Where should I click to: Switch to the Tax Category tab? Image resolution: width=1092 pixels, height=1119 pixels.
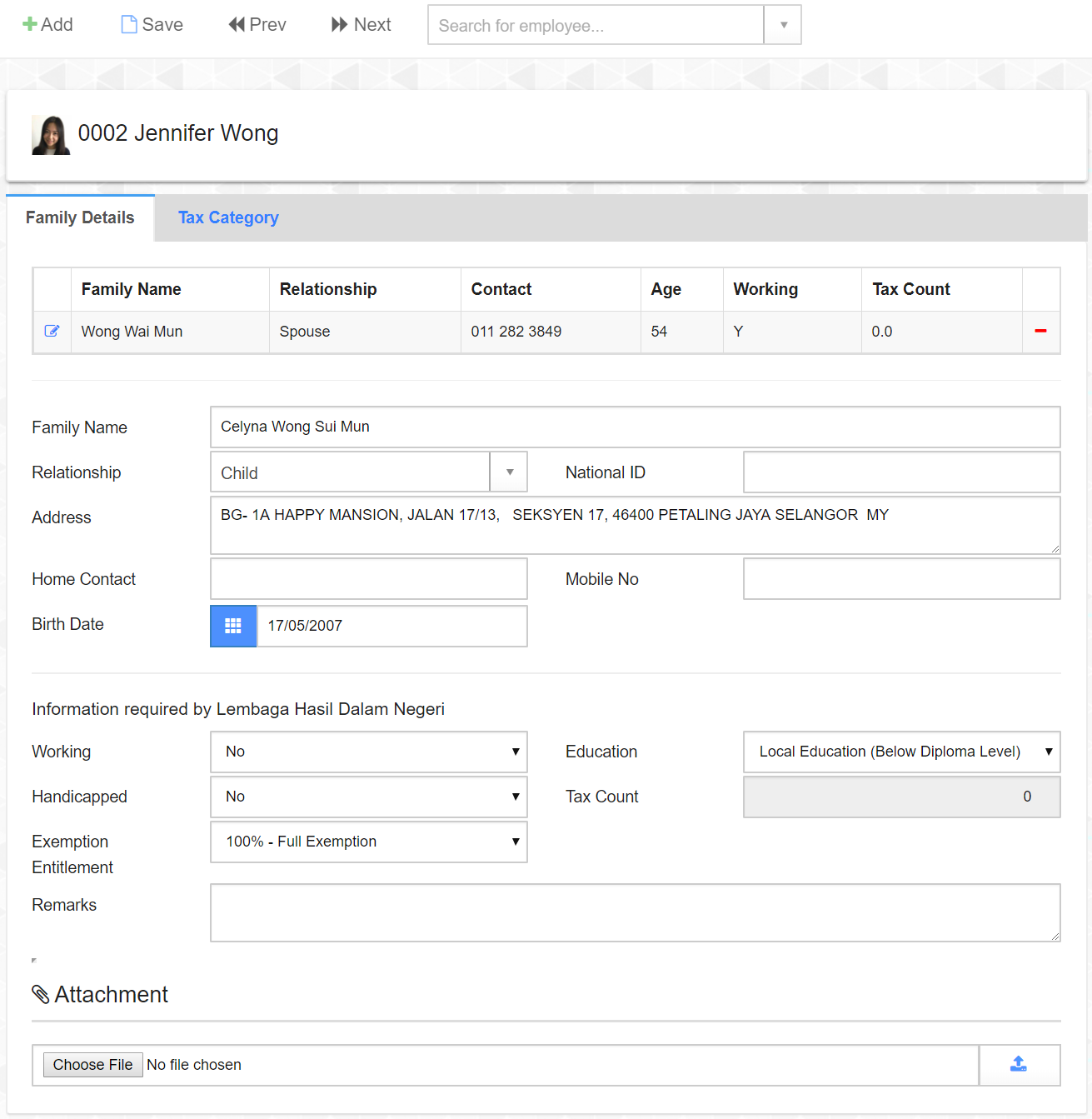click(x=228, y=217)
